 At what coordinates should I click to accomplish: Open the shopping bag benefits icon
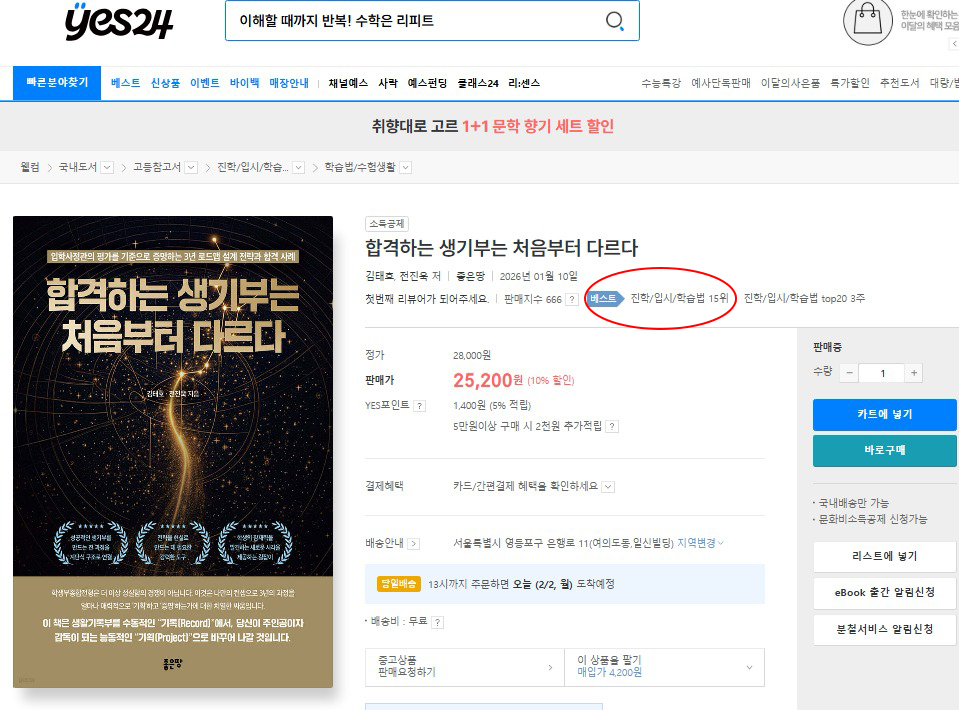pos(867,22)
